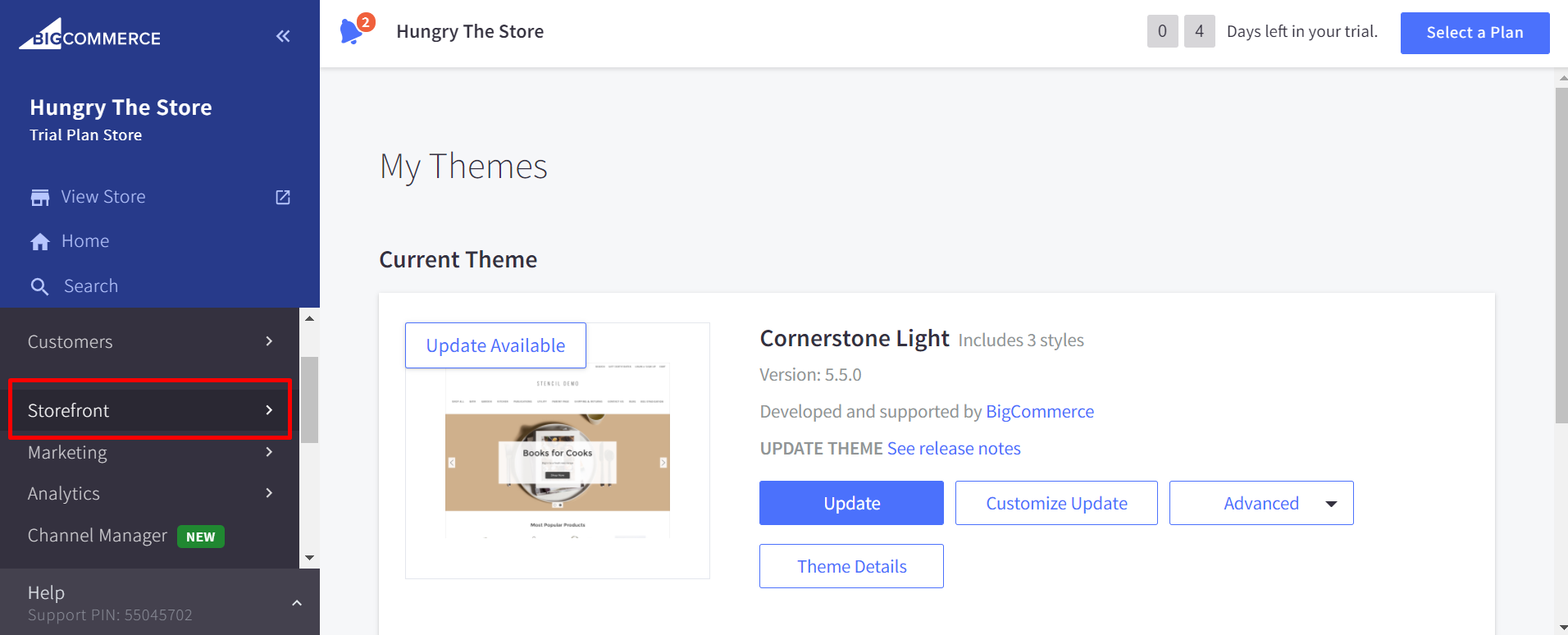Image resolution: width=1568 pixels, height=635 pixels.
Task: Click the sidebar menu scrollbar thumb
Action: tap(309, 400)
